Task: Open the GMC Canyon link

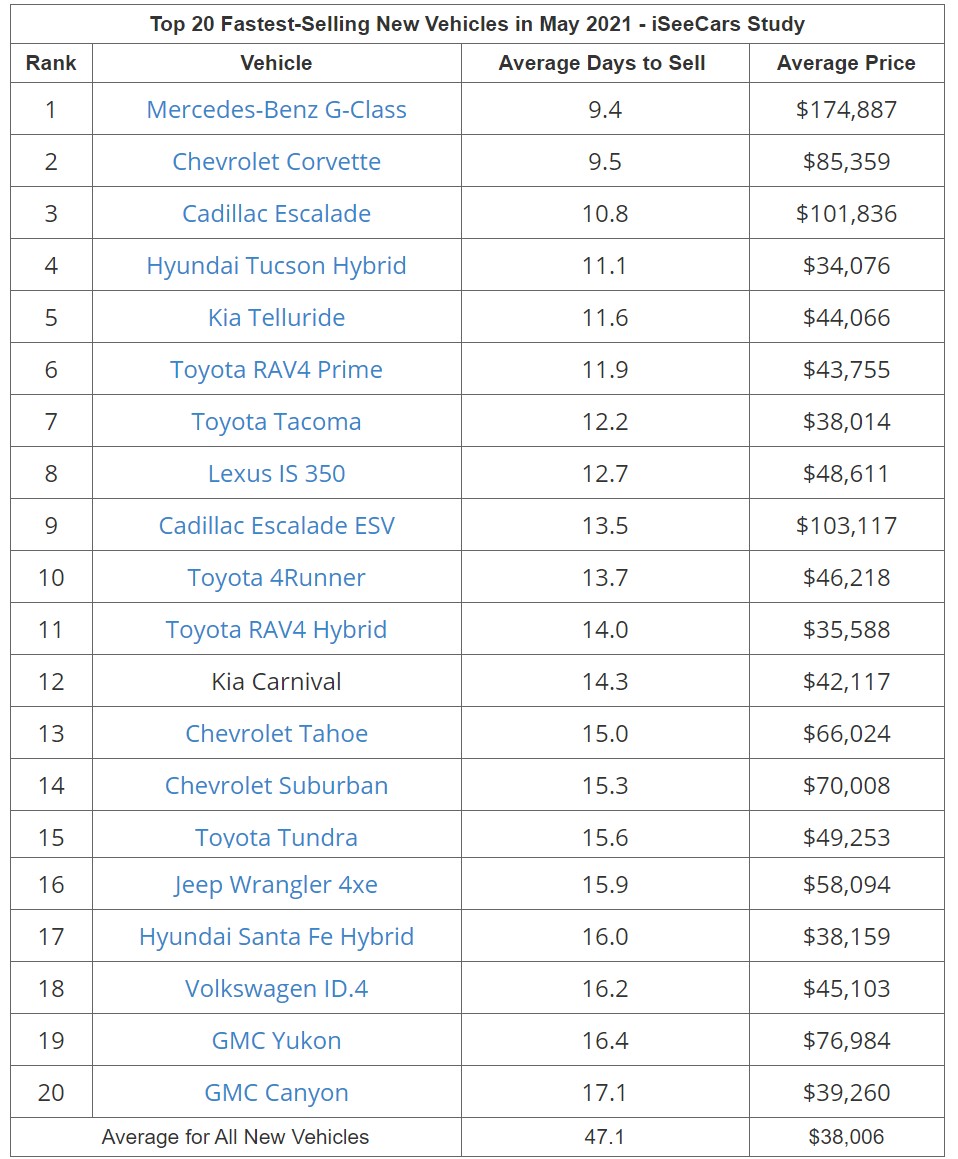Action: coord(276,1093)
